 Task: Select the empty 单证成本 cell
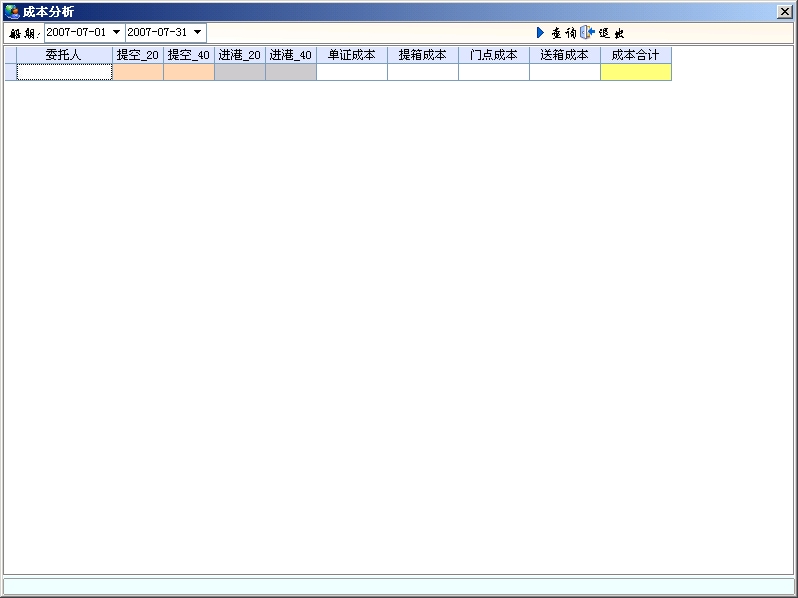pyautogui.click(x=352, y=72)
